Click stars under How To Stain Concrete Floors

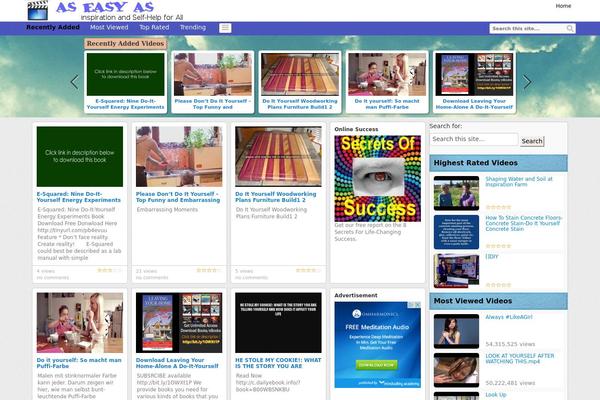pos(498,246)
